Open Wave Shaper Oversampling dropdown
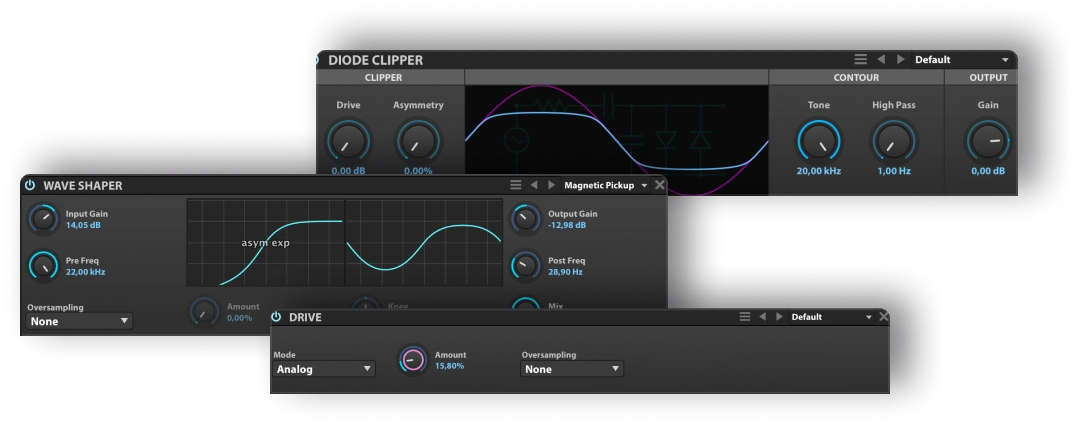1078x424 pixels. pos(79,321)
